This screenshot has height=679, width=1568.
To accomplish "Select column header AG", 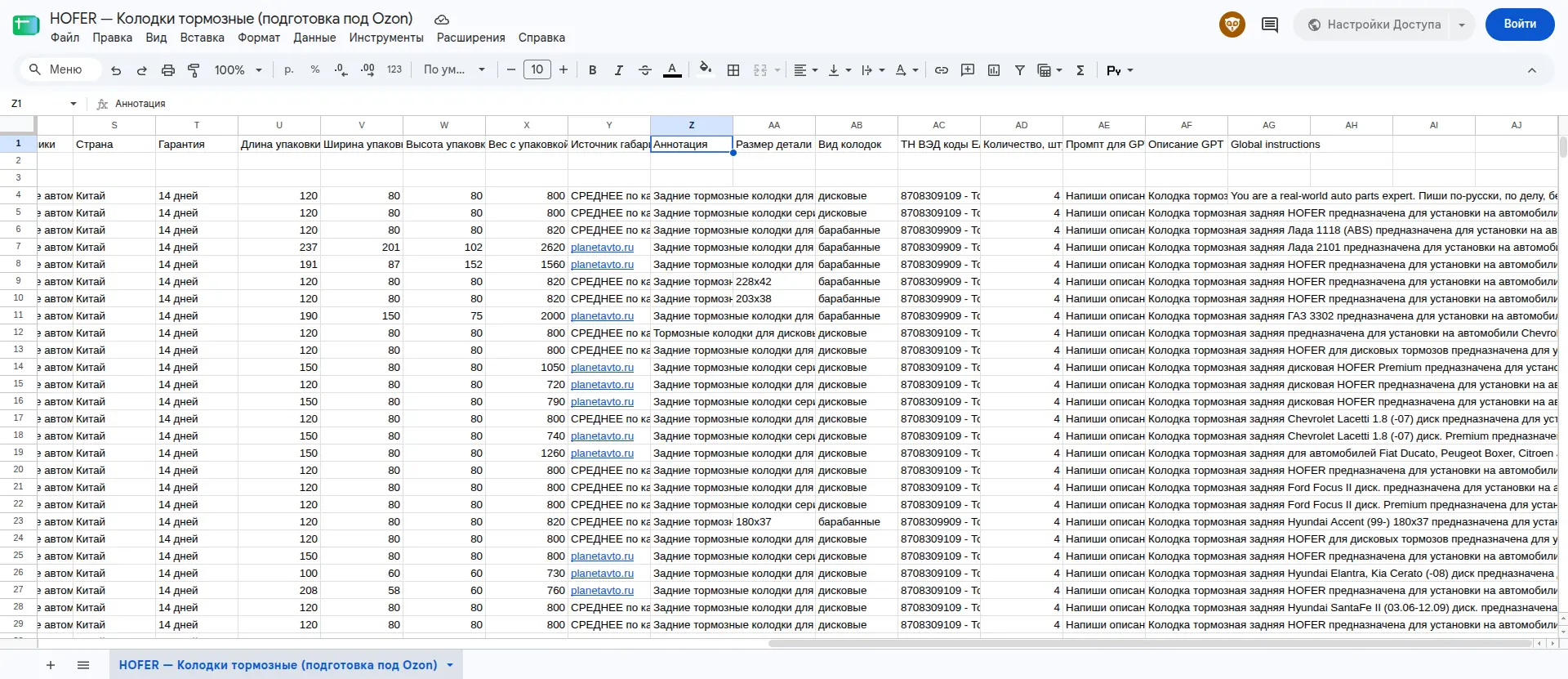I will pyautogui.click(x=1269, y=125).
